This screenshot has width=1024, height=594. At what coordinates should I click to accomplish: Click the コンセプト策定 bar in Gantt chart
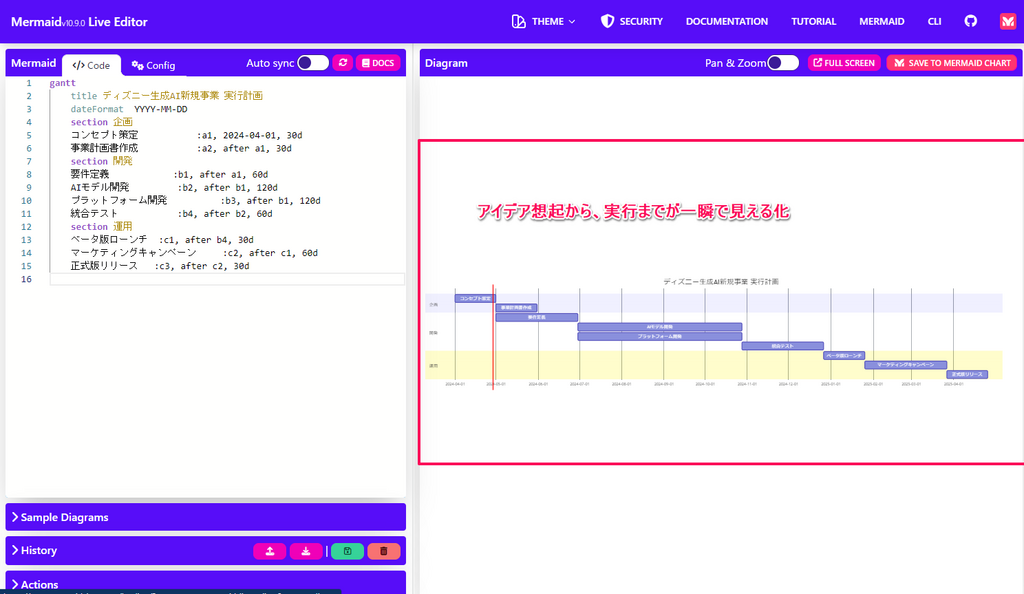(x=475, y=298)
